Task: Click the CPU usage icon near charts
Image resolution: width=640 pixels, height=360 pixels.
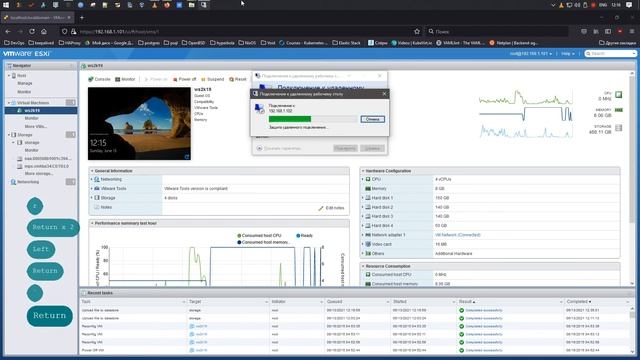Action: click(x=619, y=95)
